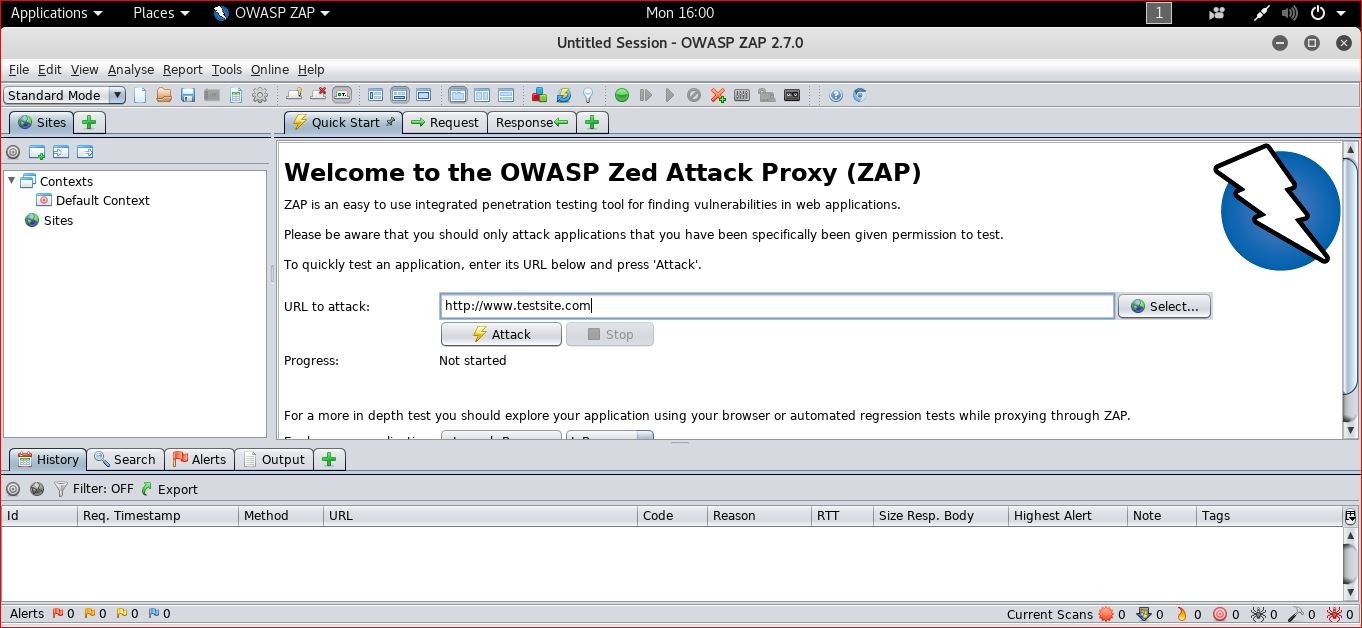1362x628 pixels.
Task: Switch to the Output tab
Action: [274, 459]
